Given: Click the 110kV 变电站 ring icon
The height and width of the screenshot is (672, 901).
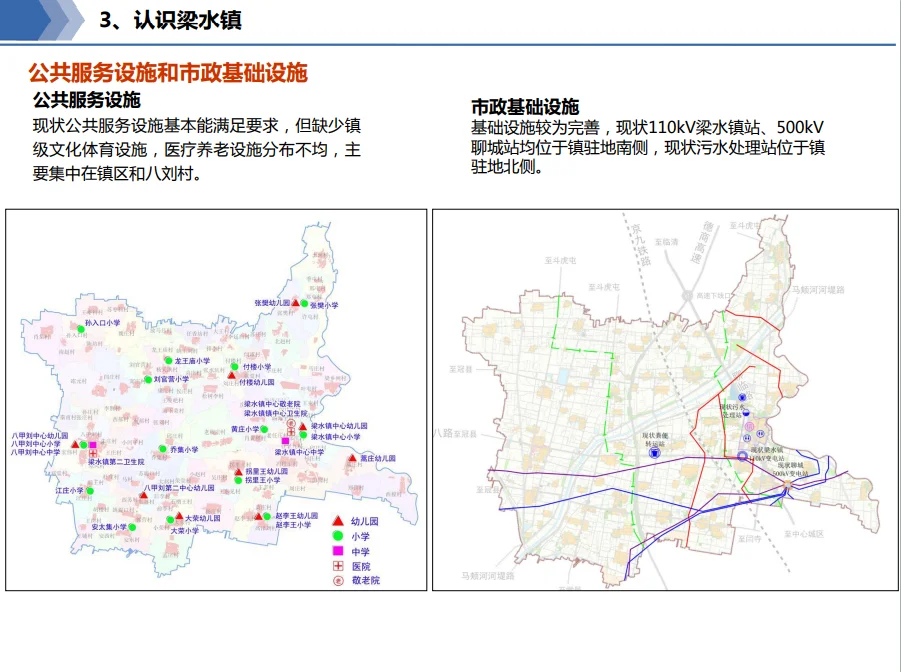Looking at the screenshot, I should point(741,456).
